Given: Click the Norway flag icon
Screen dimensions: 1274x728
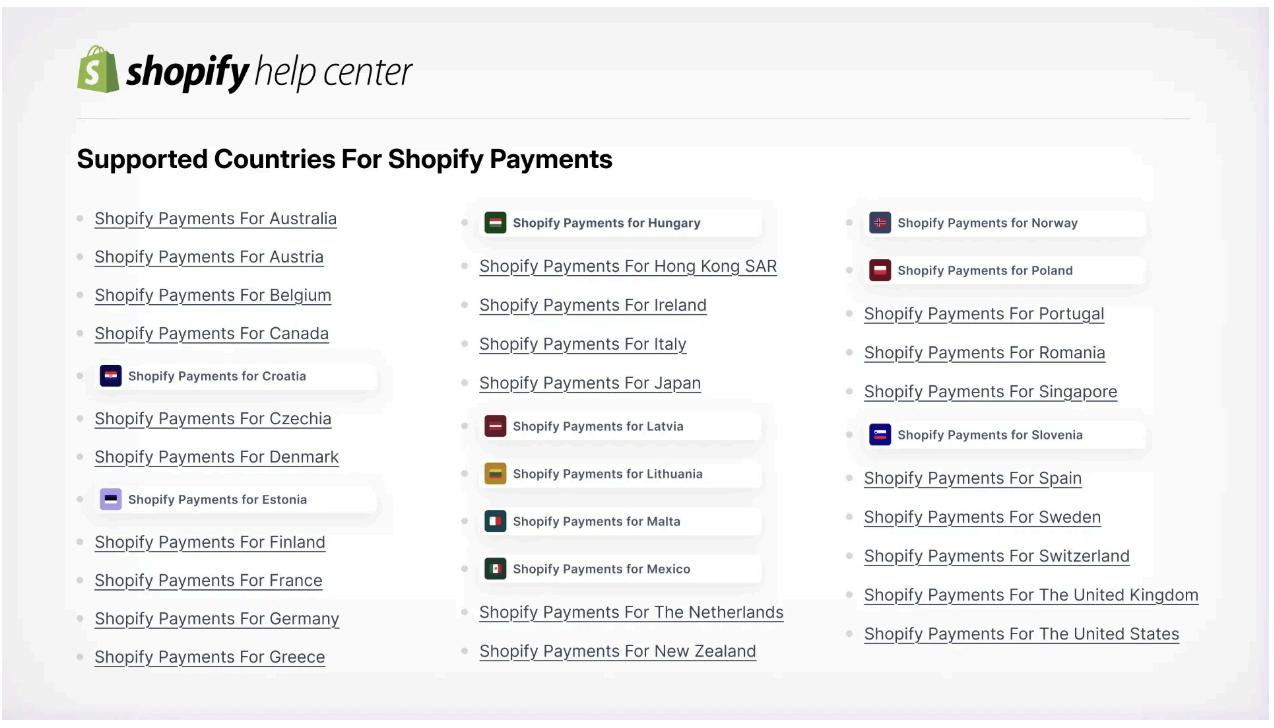Looking at the screenshot, I should click(880, 223).
